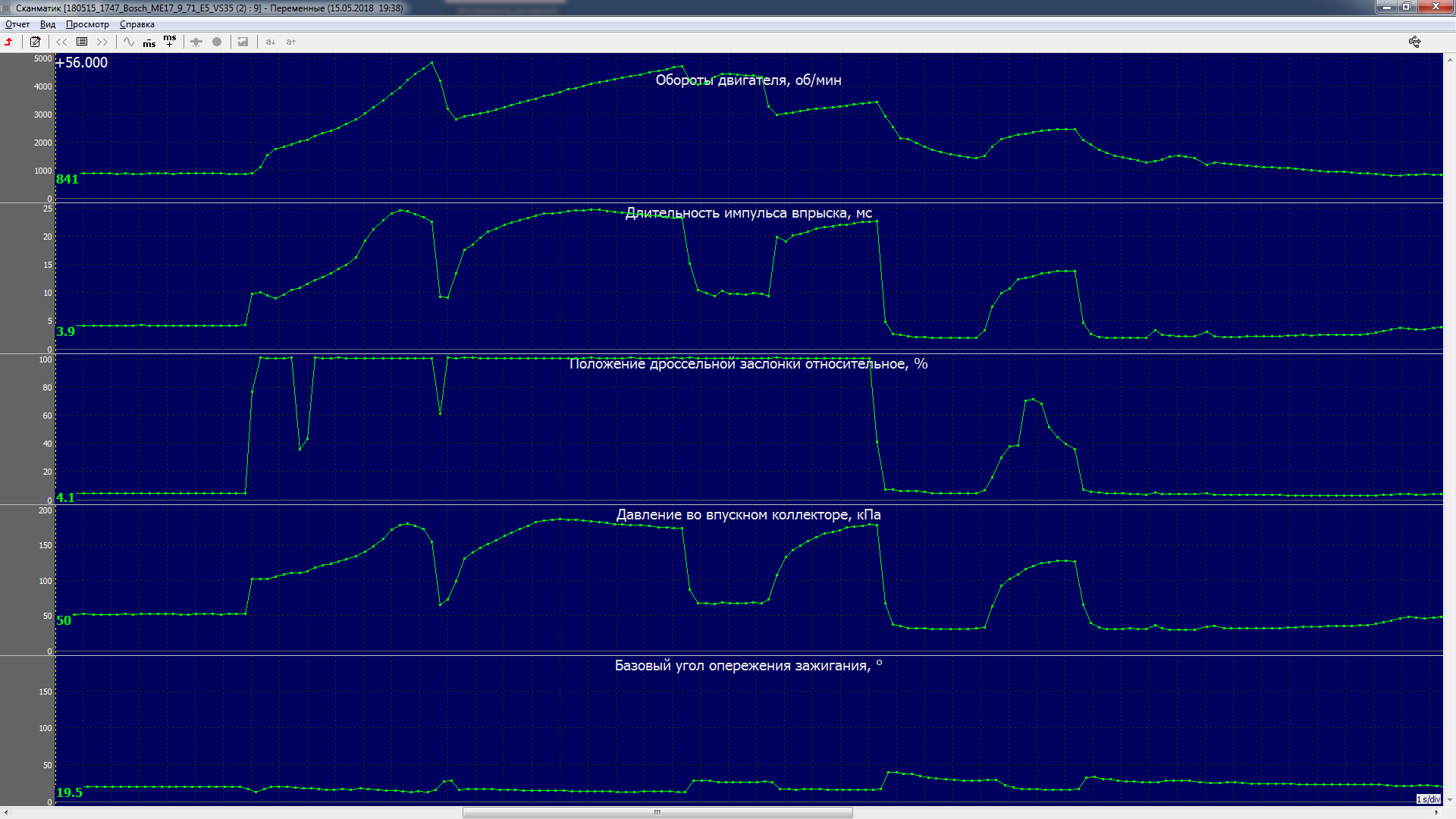
Task: Open the Просмотр menu
Action: pos(87,24)
